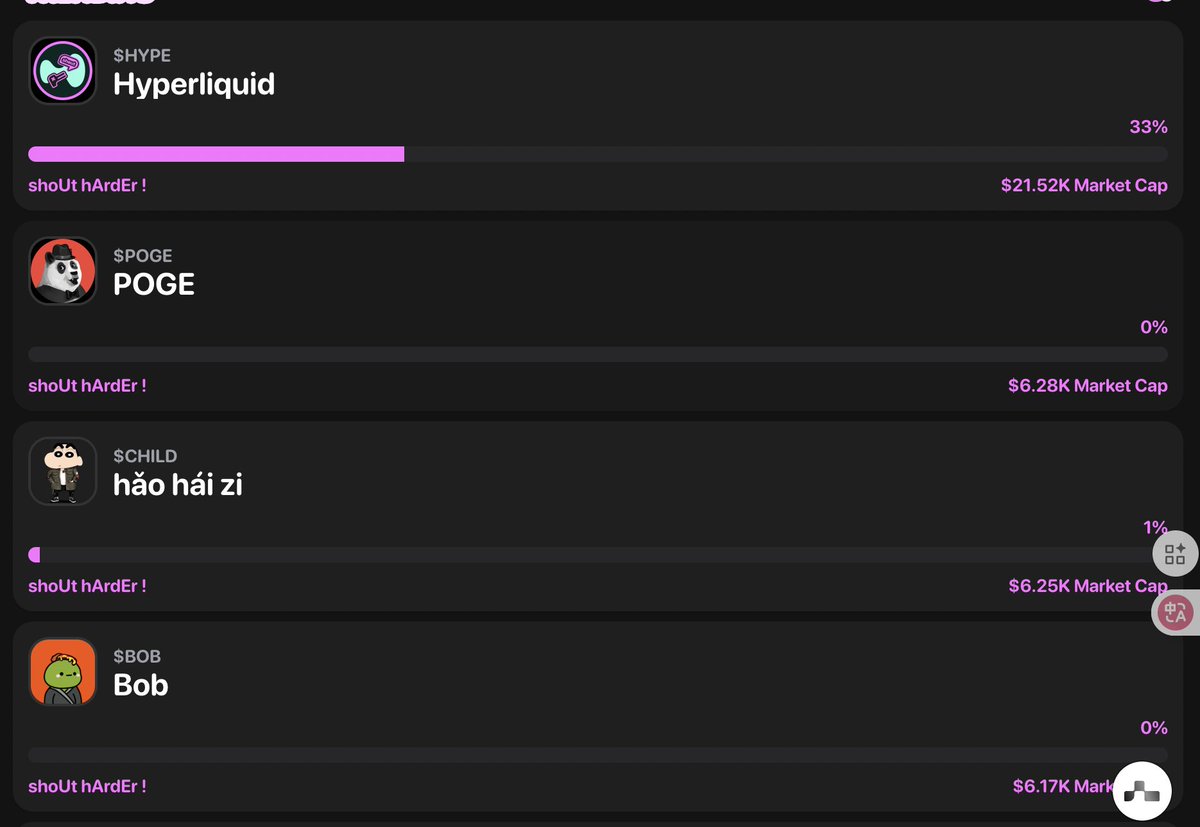Click the floating translate language icon
The image size is (1200, 827).
[1175, 612]
